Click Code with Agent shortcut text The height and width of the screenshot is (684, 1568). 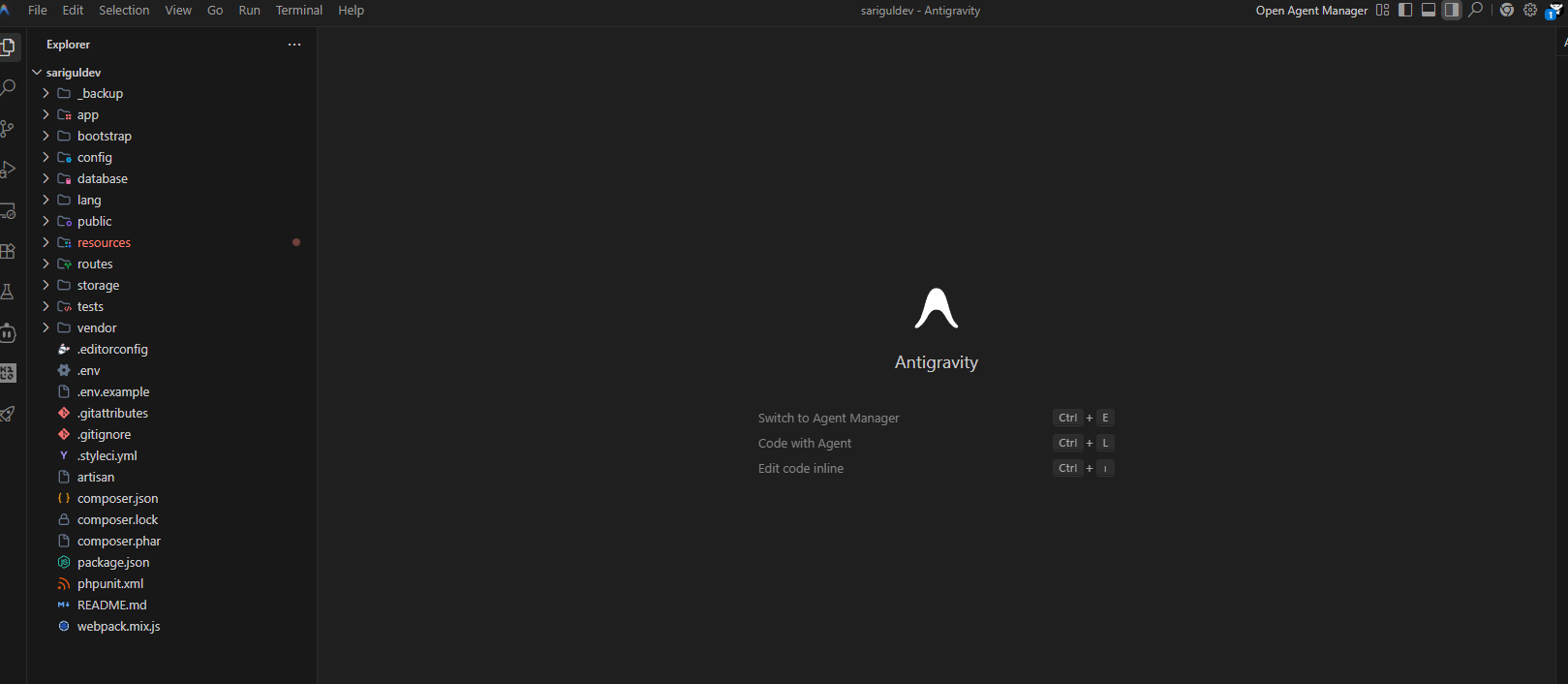(805, 444)
